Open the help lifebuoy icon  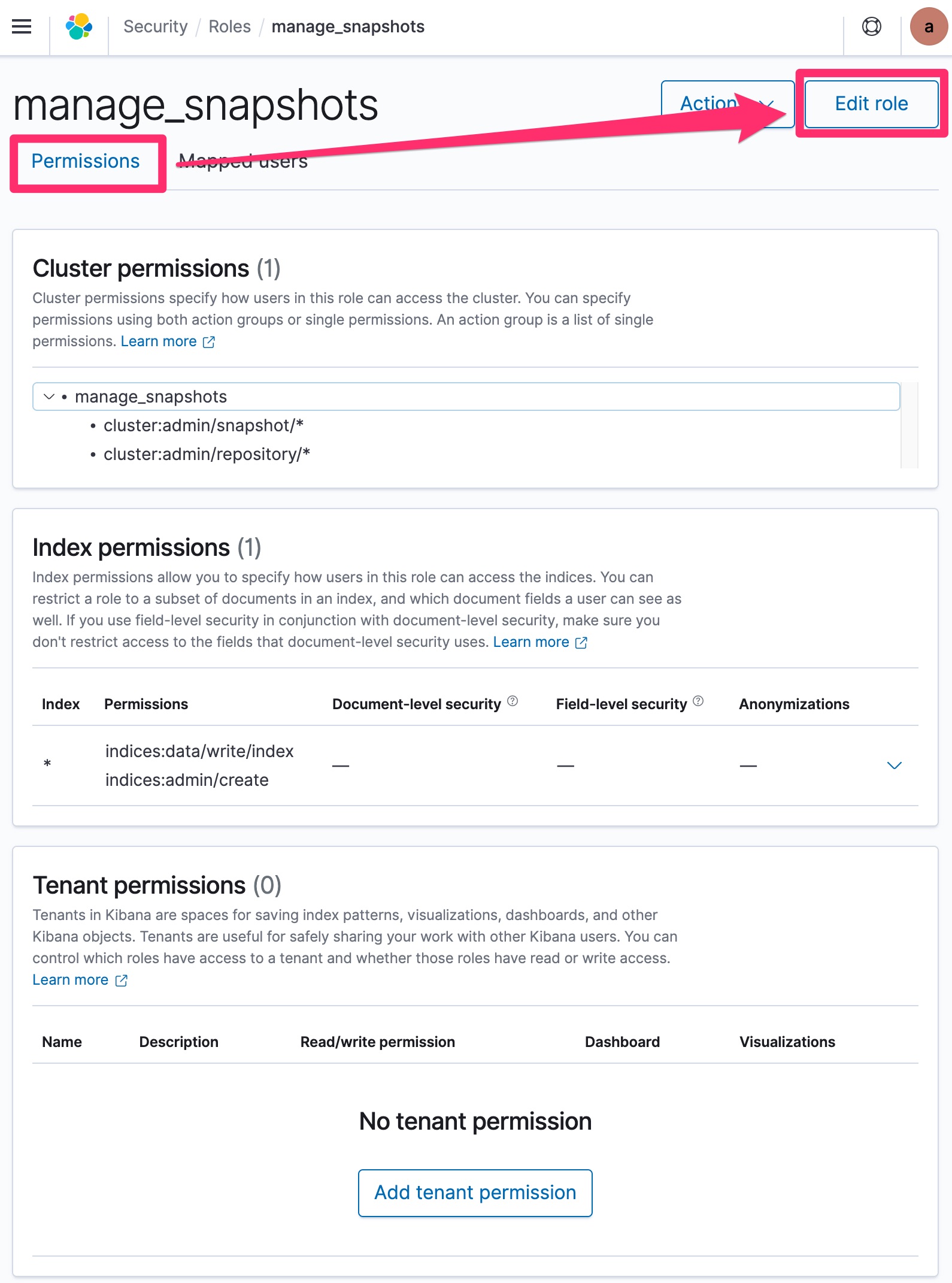pyautogui.click(x=871, y=26)
